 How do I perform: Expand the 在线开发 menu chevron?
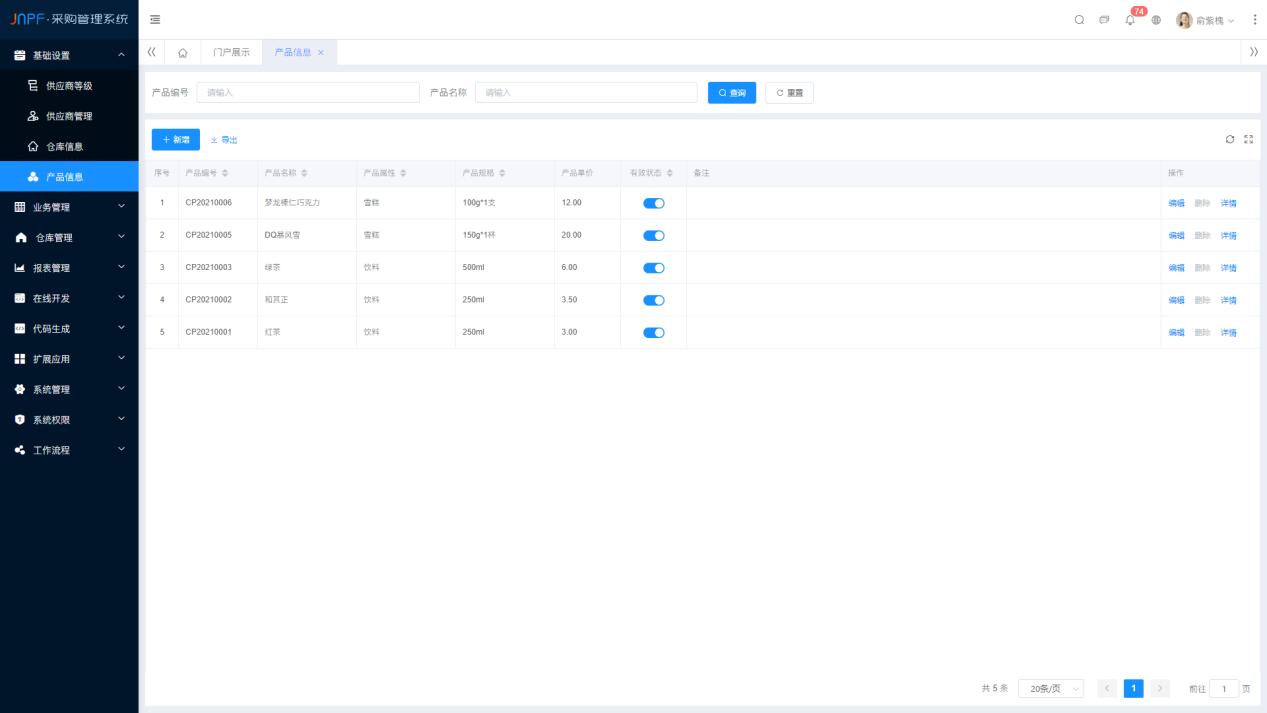(122, 298)
